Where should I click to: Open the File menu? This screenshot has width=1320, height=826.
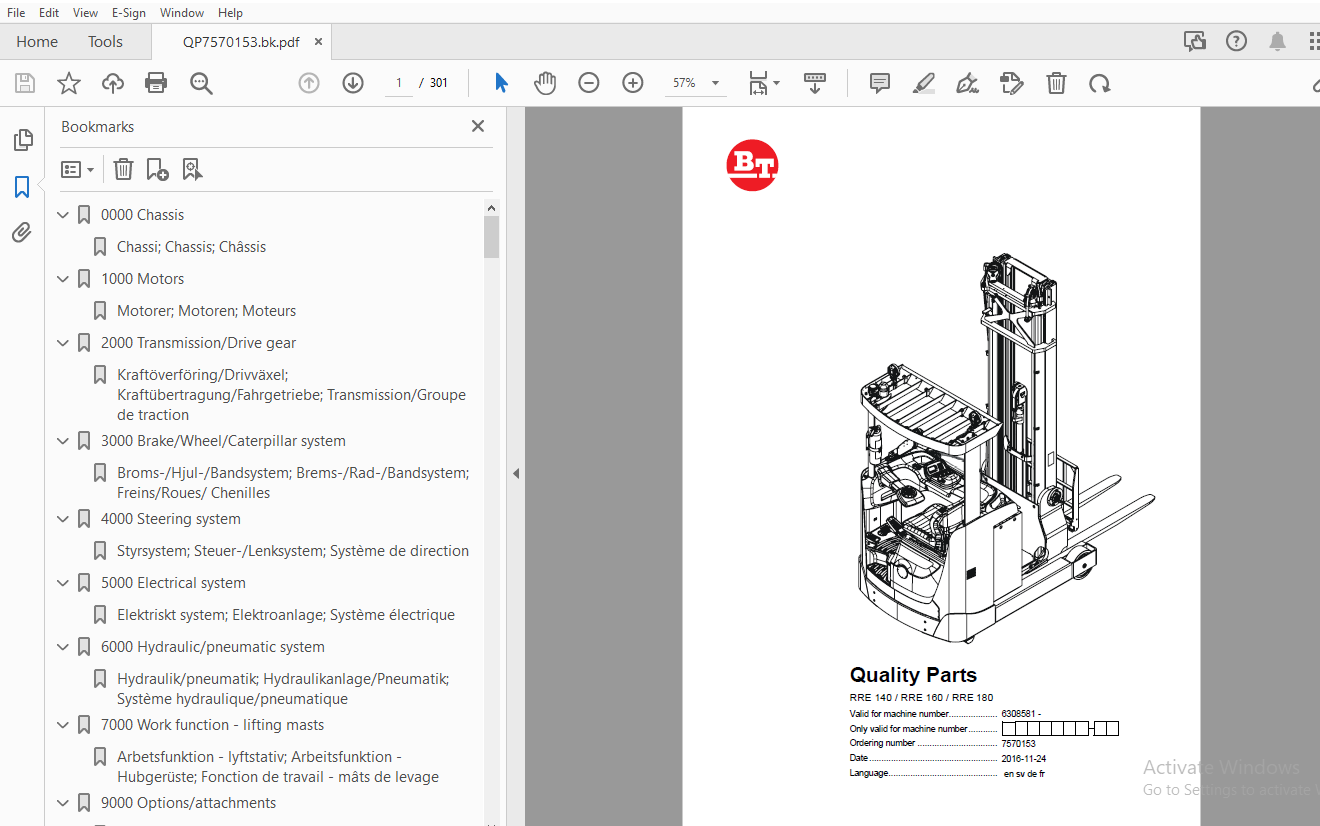pos(16,12)
